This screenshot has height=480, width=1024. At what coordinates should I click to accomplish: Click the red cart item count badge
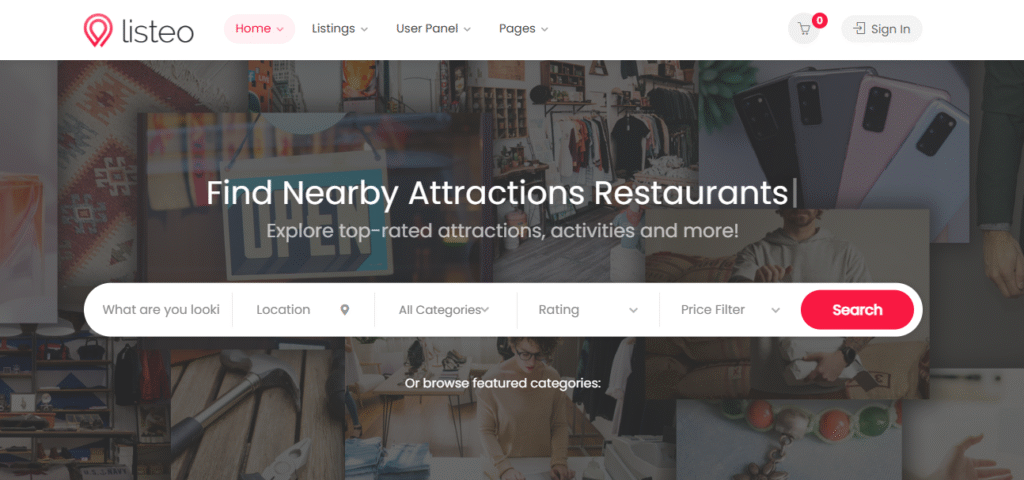(820, 20)
